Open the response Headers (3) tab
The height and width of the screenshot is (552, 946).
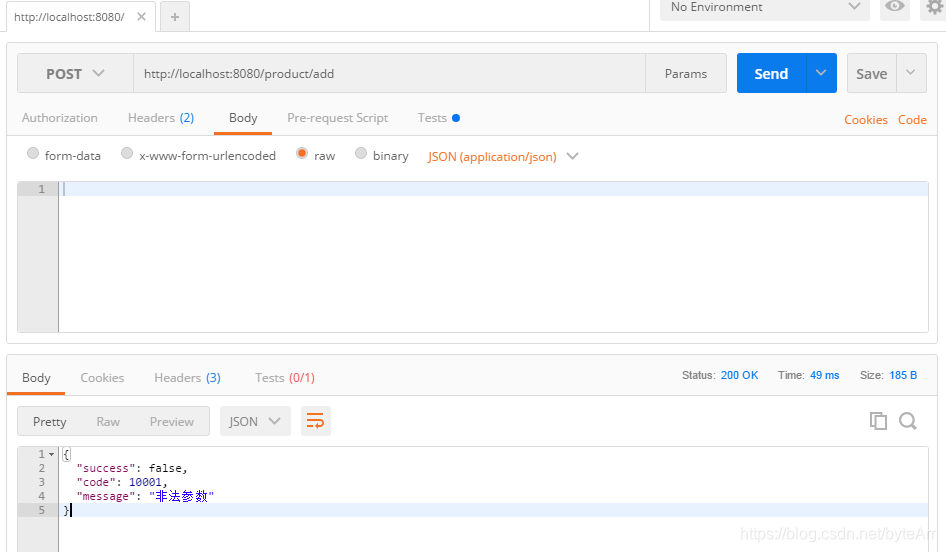188,378
